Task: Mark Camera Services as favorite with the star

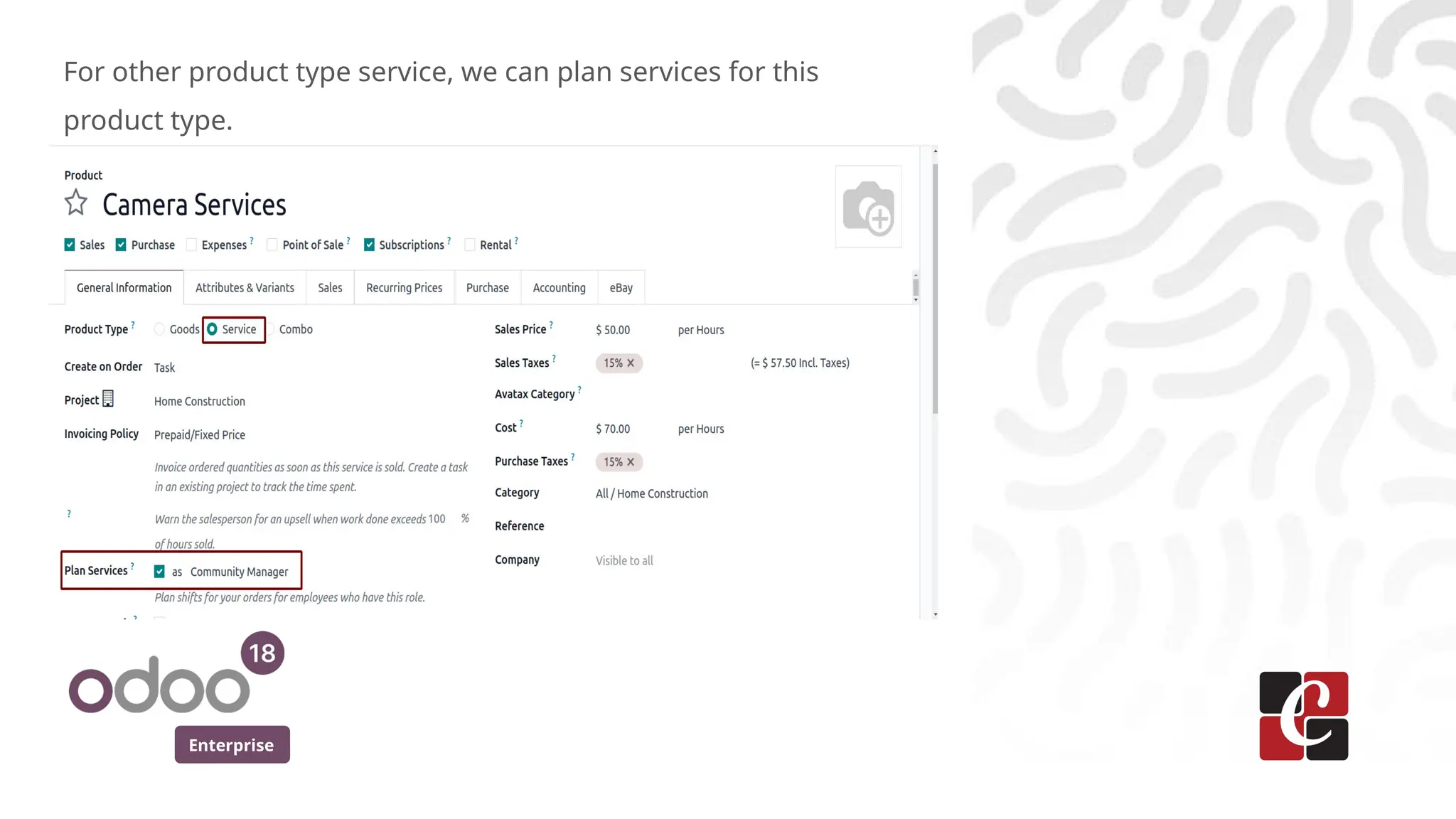Action: pos(76,203)
